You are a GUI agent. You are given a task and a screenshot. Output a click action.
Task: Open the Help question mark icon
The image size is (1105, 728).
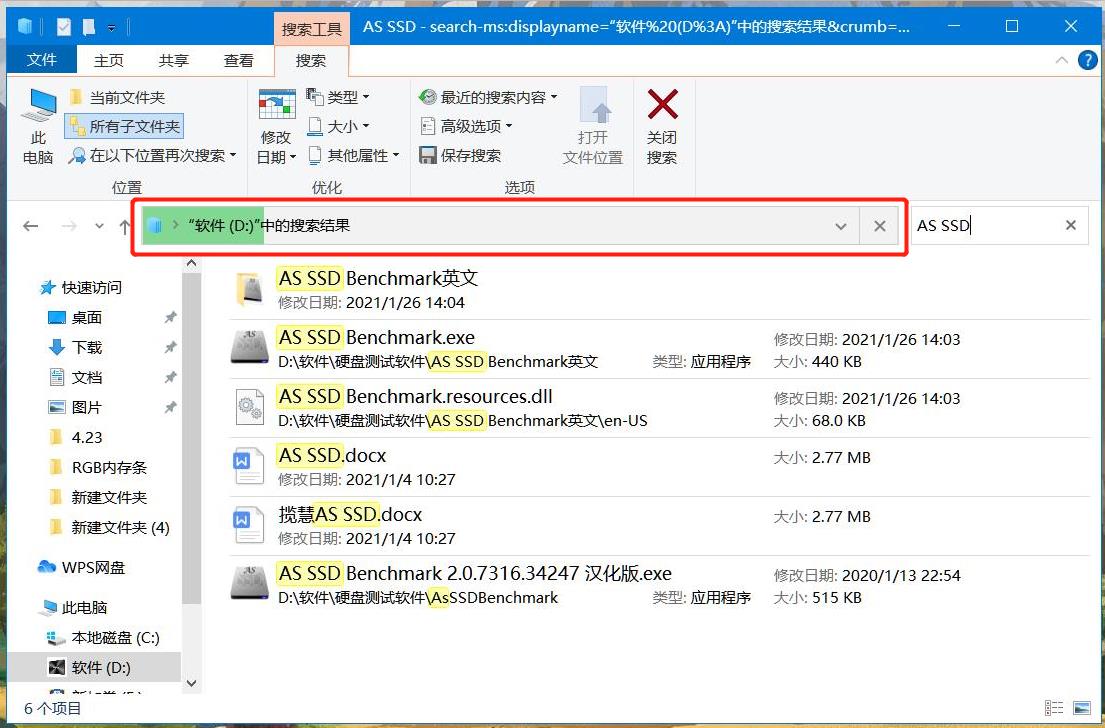pyautogui.click(x=1088, y=61)
